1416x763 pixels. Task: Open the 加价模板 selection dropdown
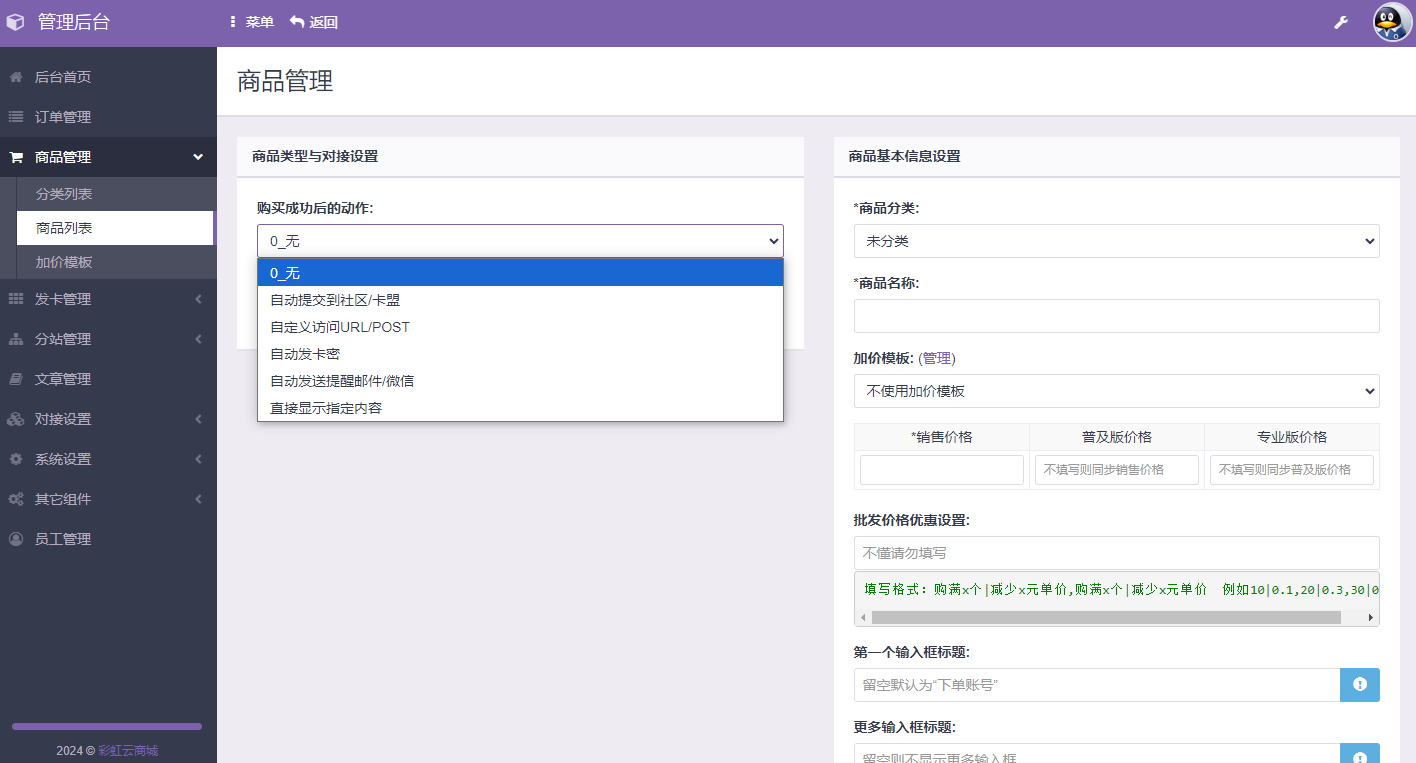point(1116,391)
